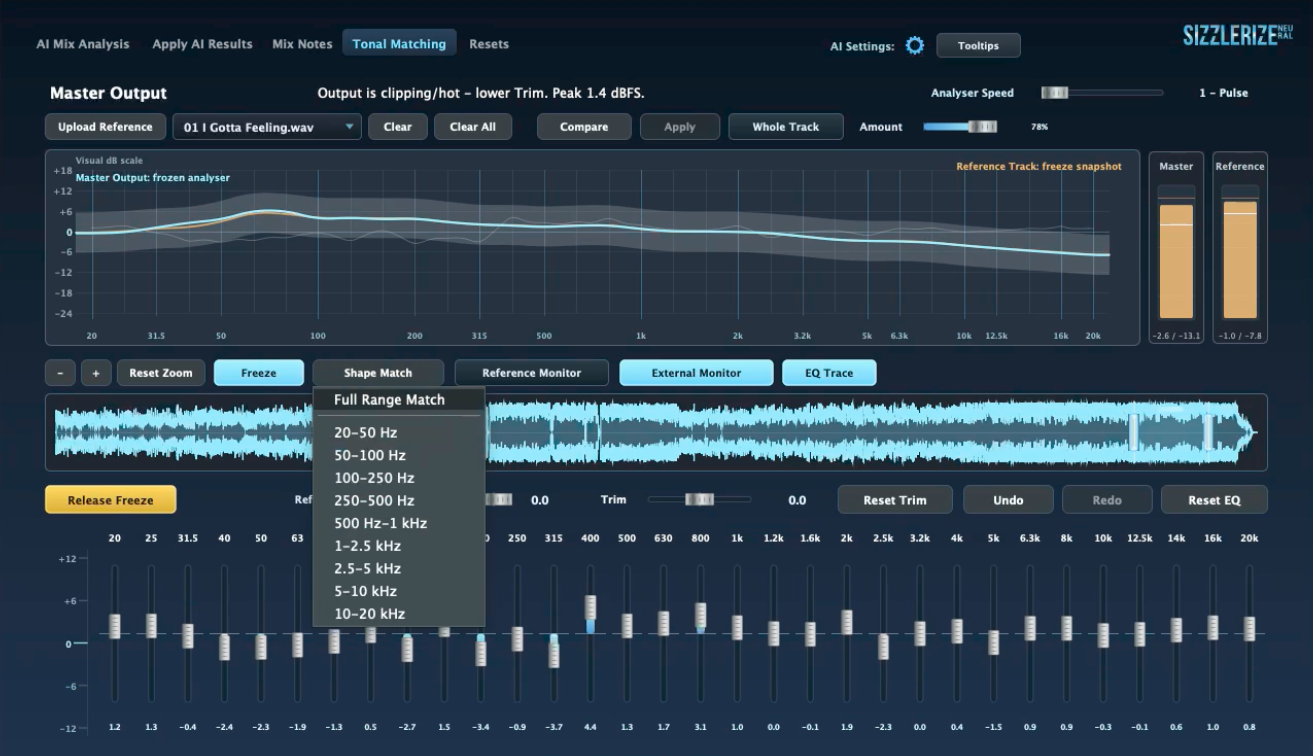Click the 400 Hz EQ band fader

(590, 608)
